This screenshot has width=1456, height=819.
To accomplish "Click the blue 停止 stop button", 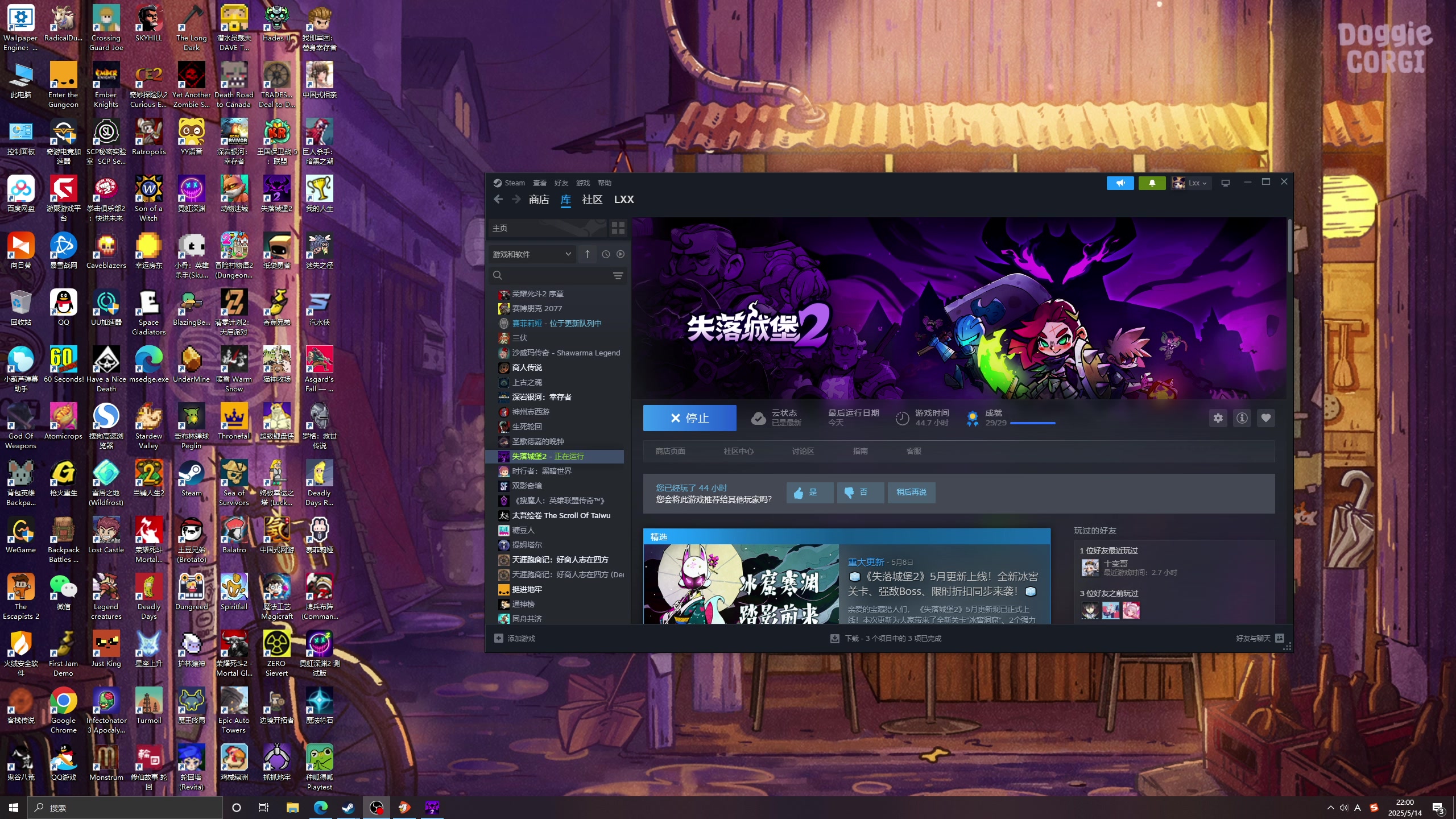I will click(x=689, y=418).
